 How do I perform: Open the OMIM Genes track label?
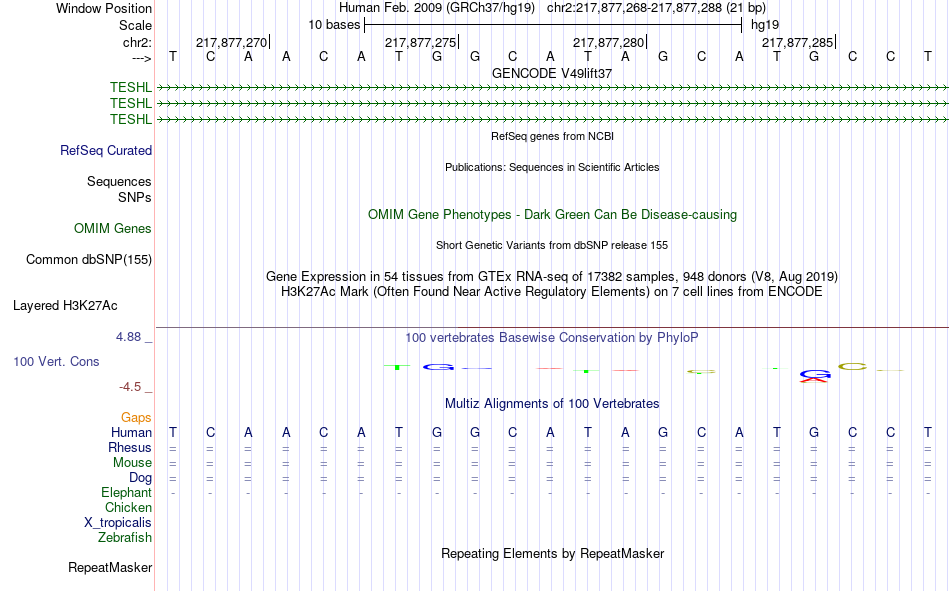[113, 229]
